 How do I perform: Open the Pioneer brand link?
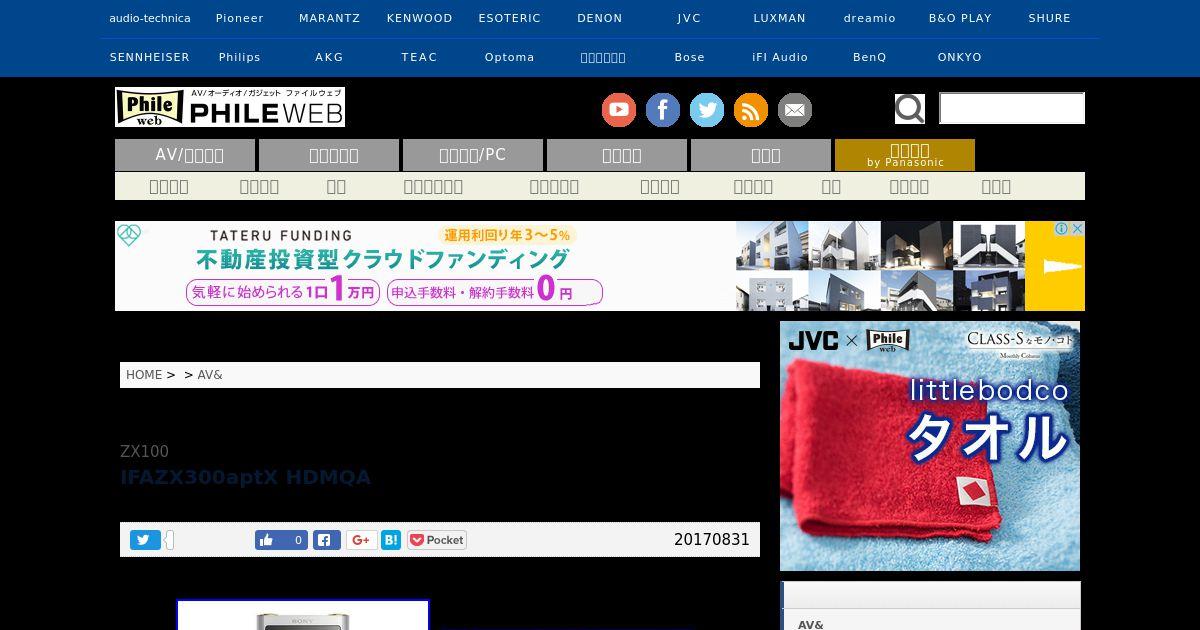click(x=240, y=18)
